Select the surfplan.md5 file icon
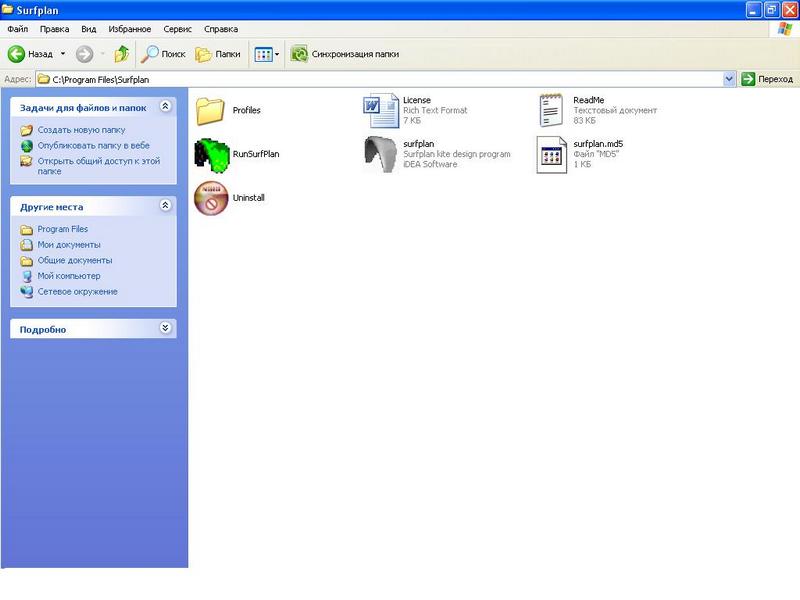This screenshot has width=800, height=600. (553, 154)
